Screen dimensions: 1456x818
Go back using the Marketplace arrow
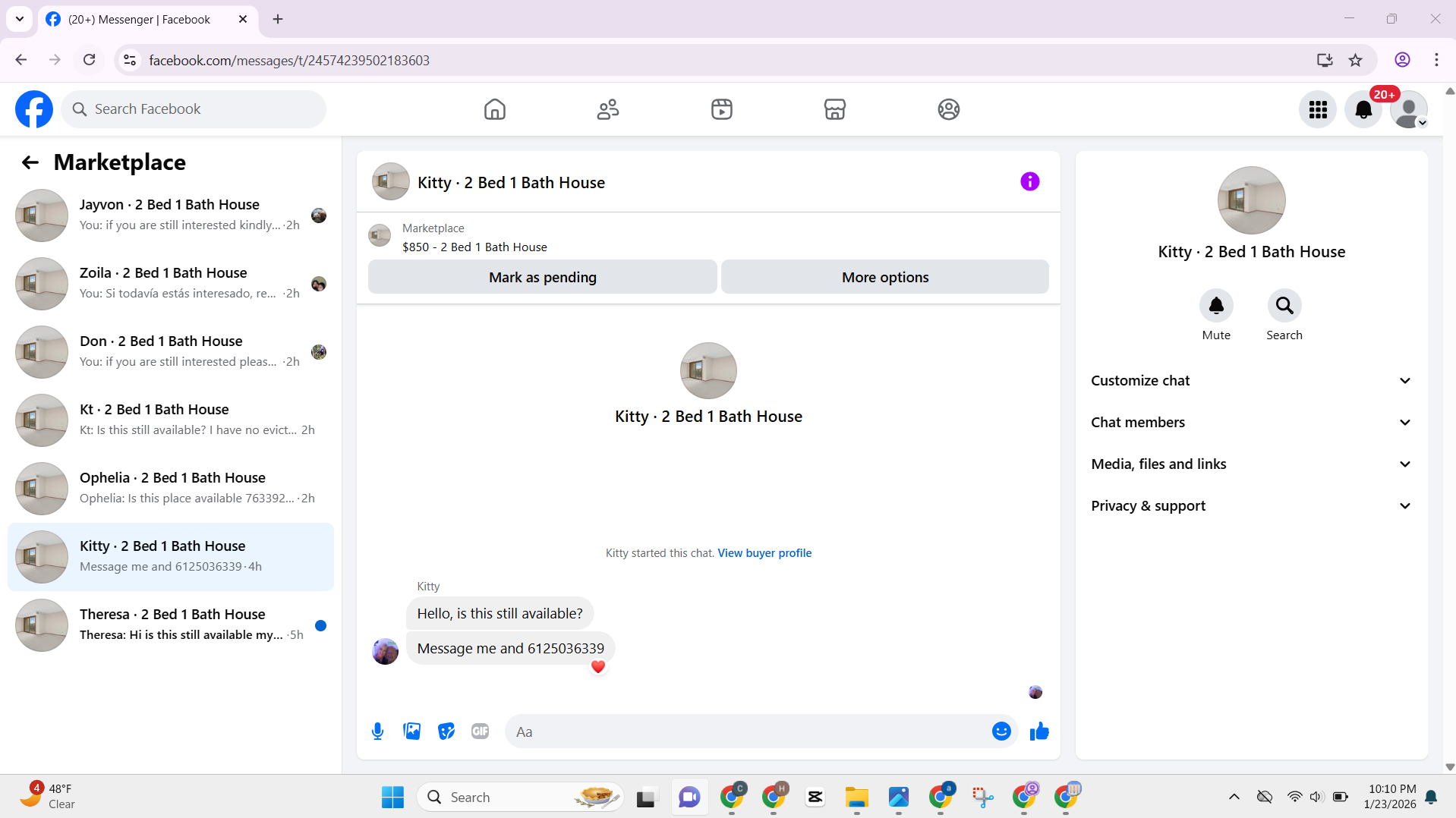click(x=30, y=162)
